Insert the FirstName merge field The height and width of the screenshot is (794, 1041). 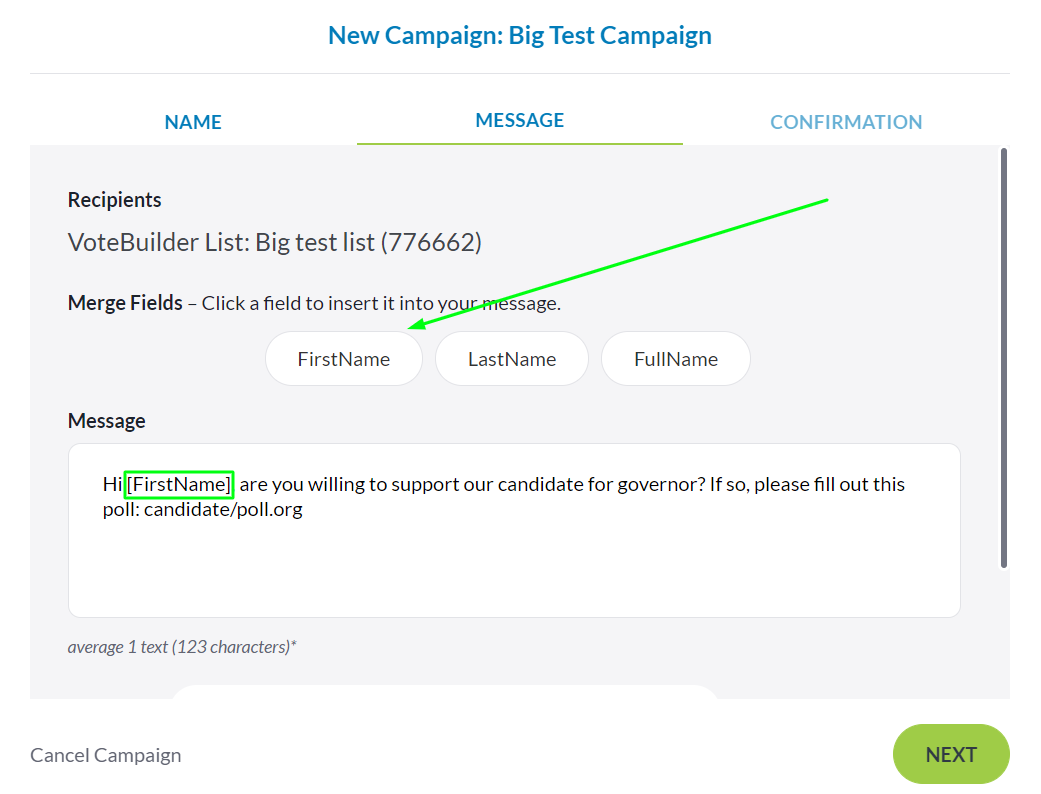(343, 358)
